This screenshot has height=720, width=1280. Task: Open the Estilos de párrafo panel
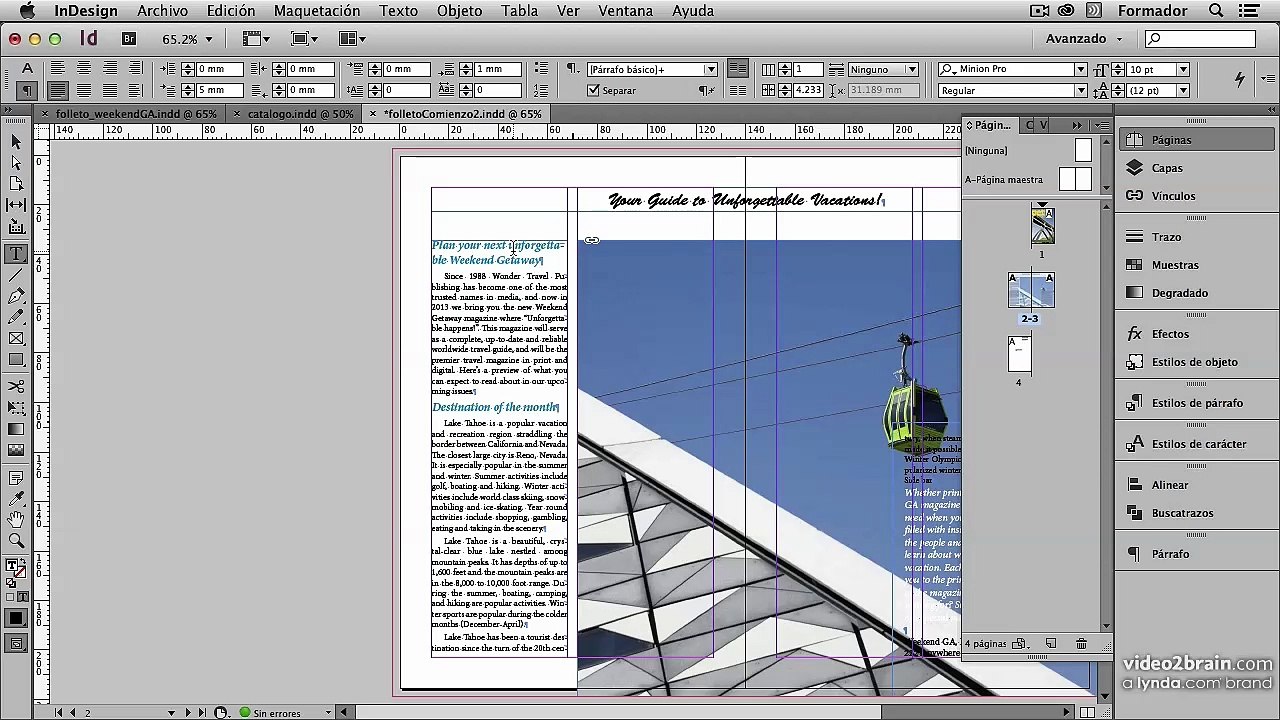point(1197,403)
